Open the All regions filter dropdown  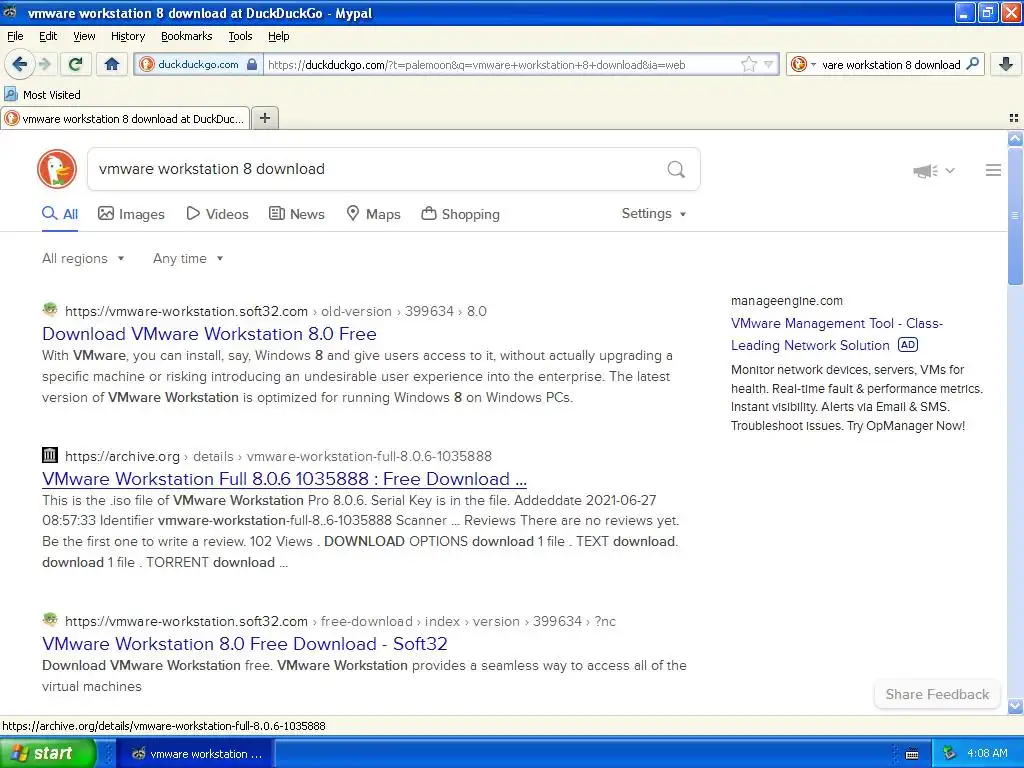(83, 259)
